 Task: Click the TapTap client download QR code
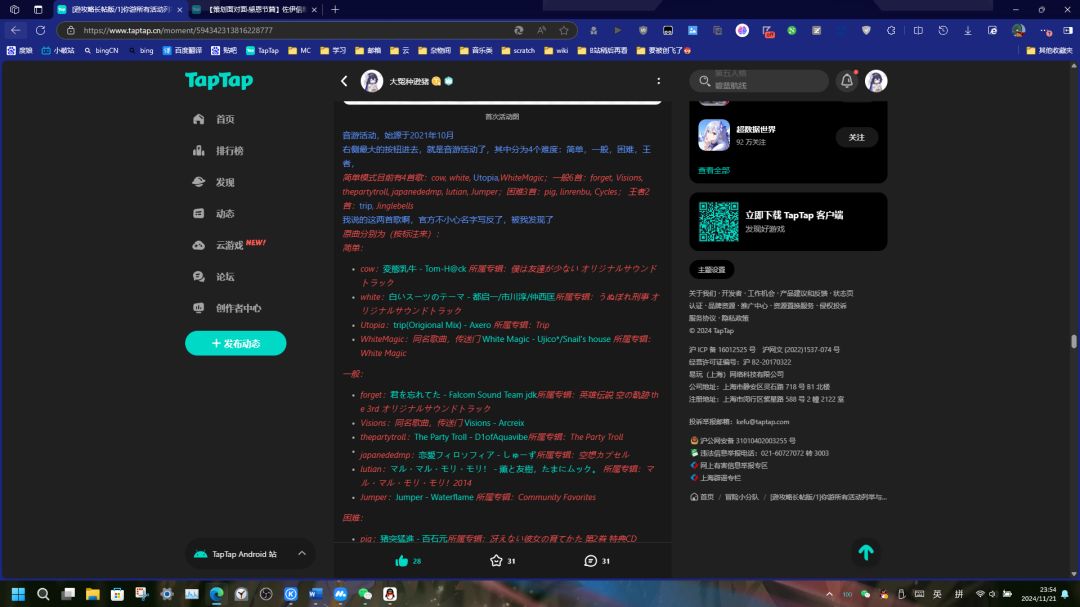pyautogui.click(x=718, y=222)
